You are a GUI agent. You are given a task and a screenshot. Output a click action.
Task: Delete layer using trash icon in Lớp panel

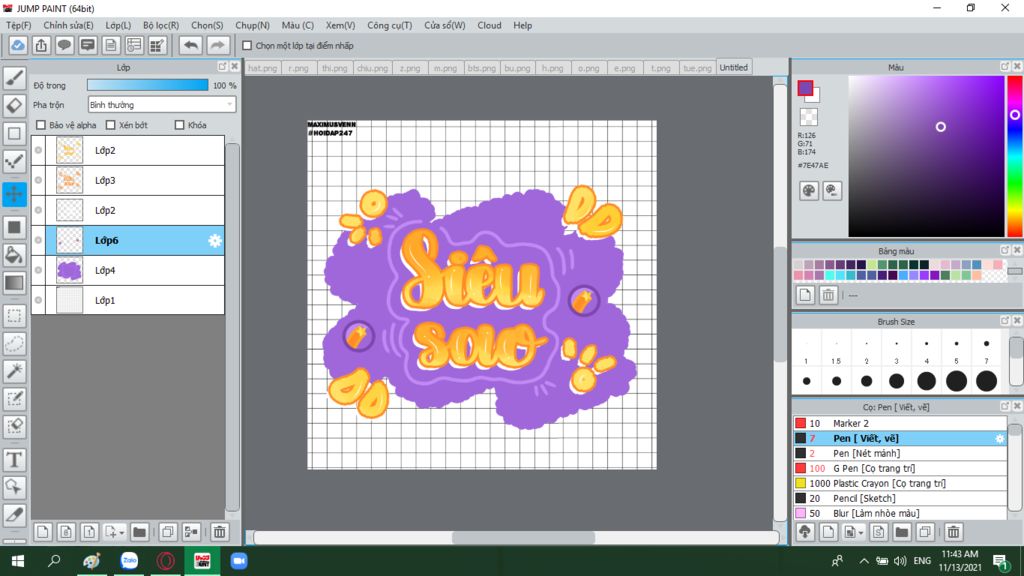219,532
